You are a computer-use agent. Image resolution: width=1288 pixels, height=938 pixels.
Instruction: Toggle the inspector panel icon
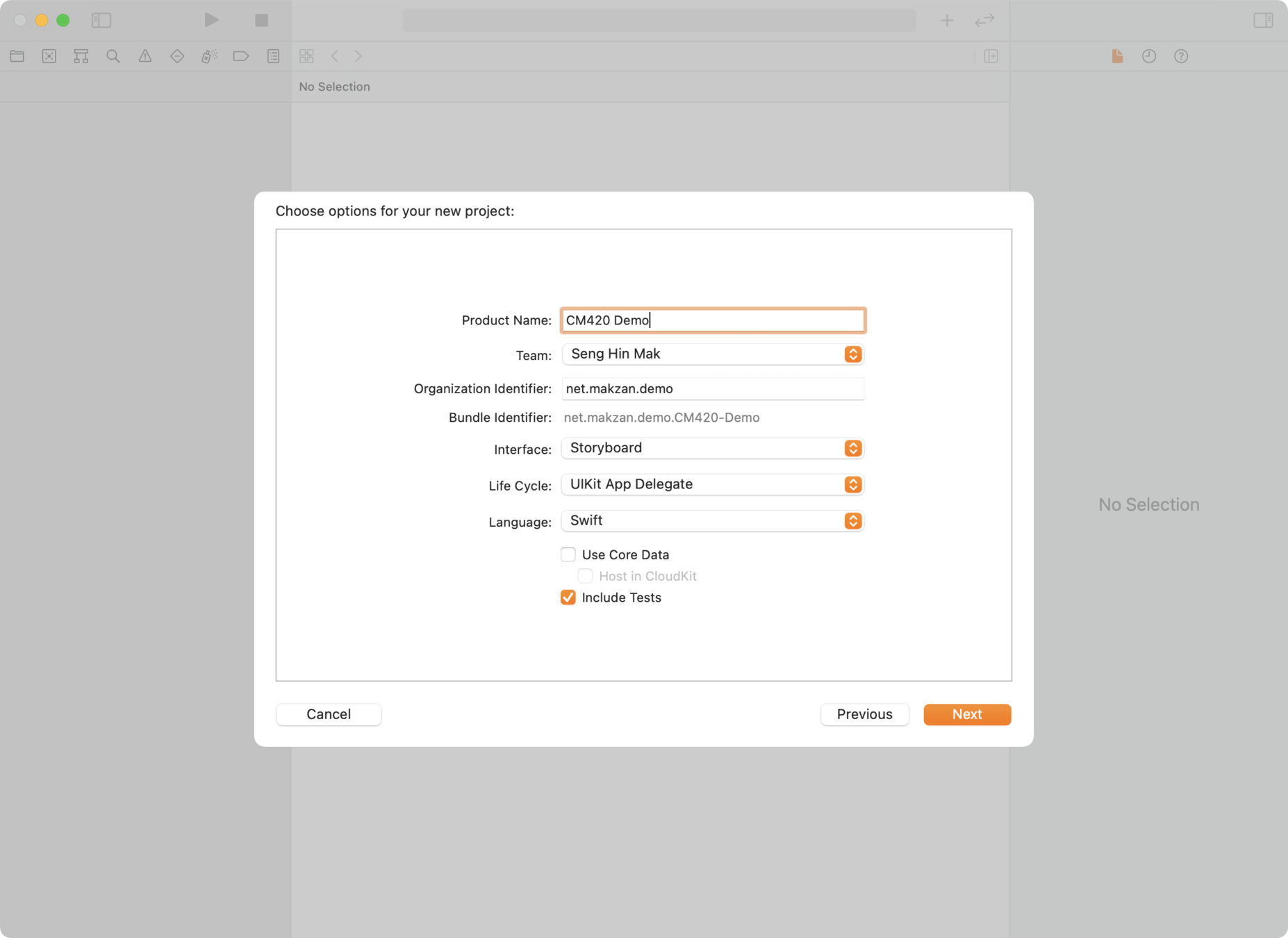1263,20
